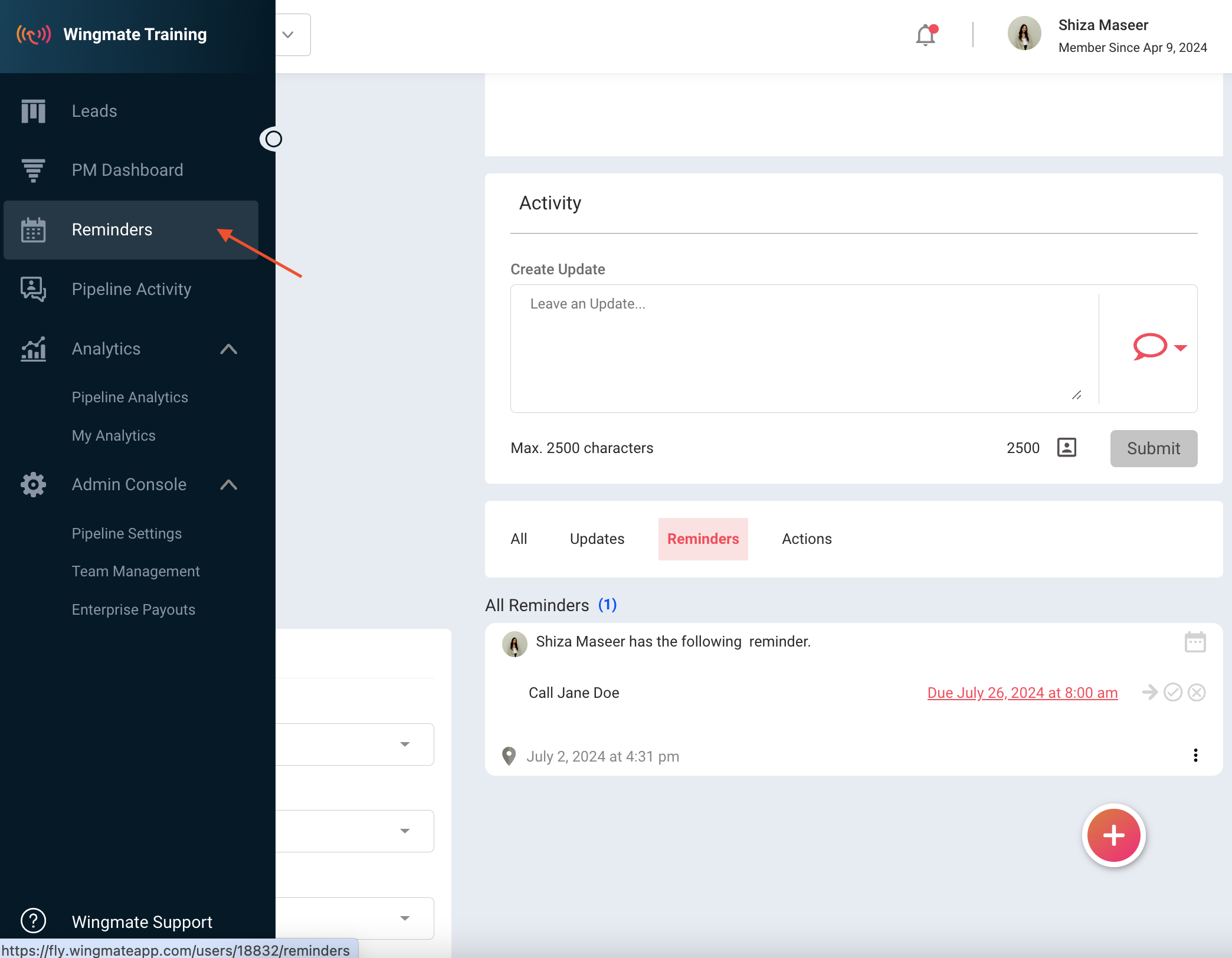Click the Submit button
The height and width of the screenshot is (958, 1232).
(1154, 448)
